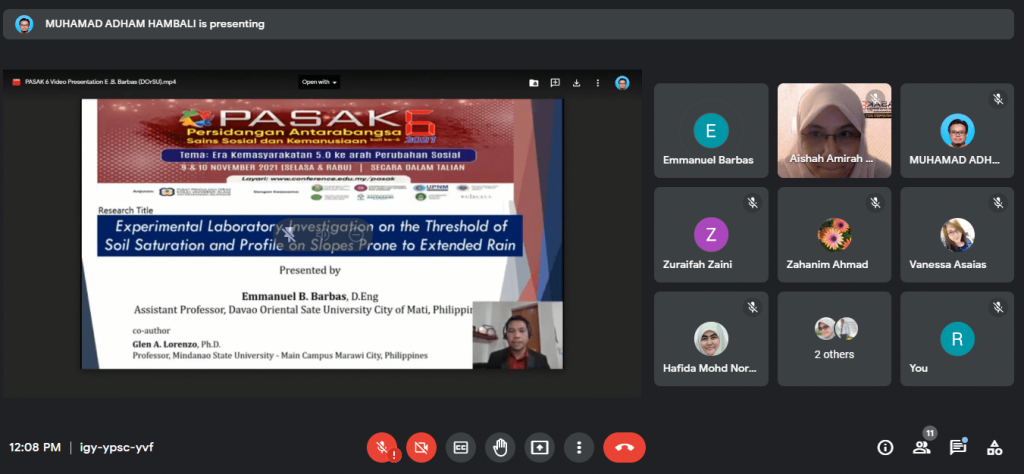The height and width of the screenshot is (474, 1024).
Task: Click the muted mic icon on MUHAMAD ADH... tile
Action: (998, 99)
